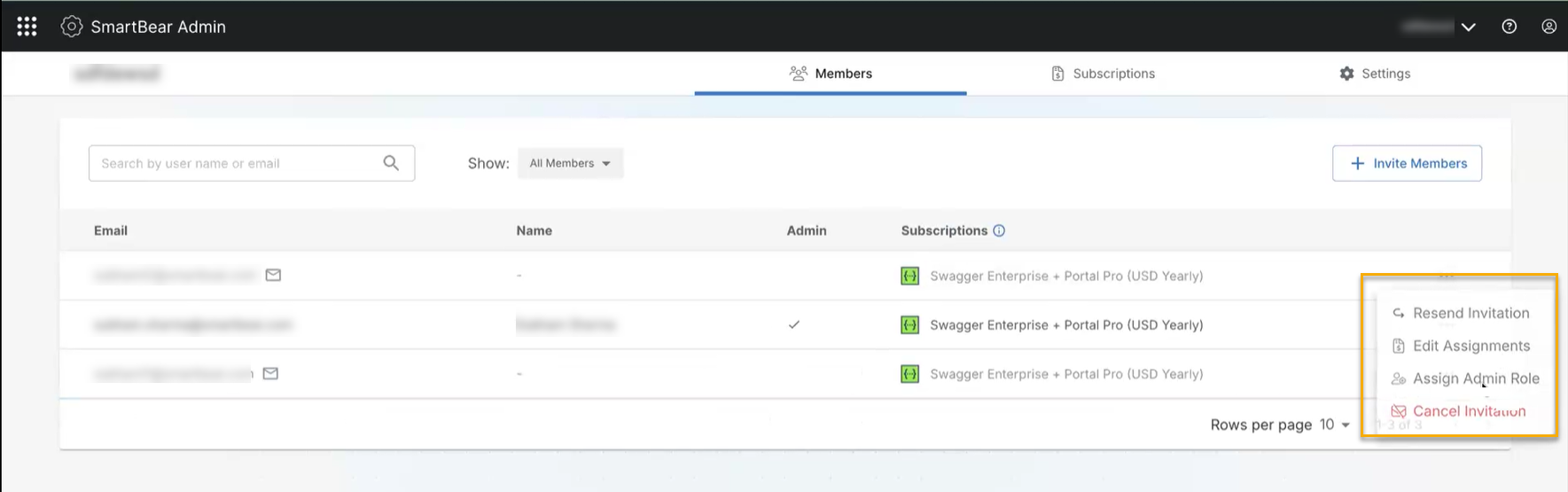
Task: Click the SmartBear Admin title text
Action: 158,27
